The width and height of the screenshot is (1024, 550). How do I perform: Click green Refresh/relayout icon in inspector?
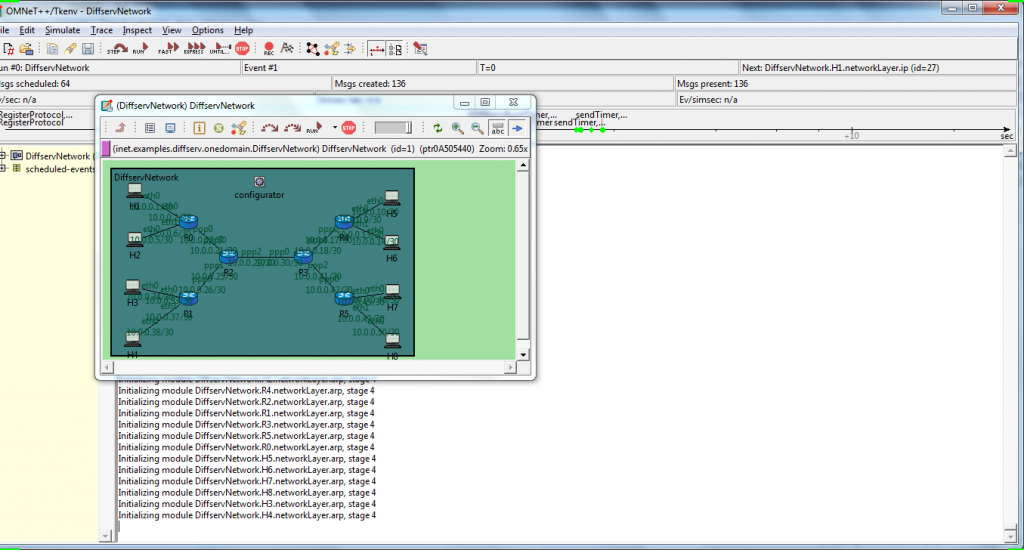click(x=437, y=128)
